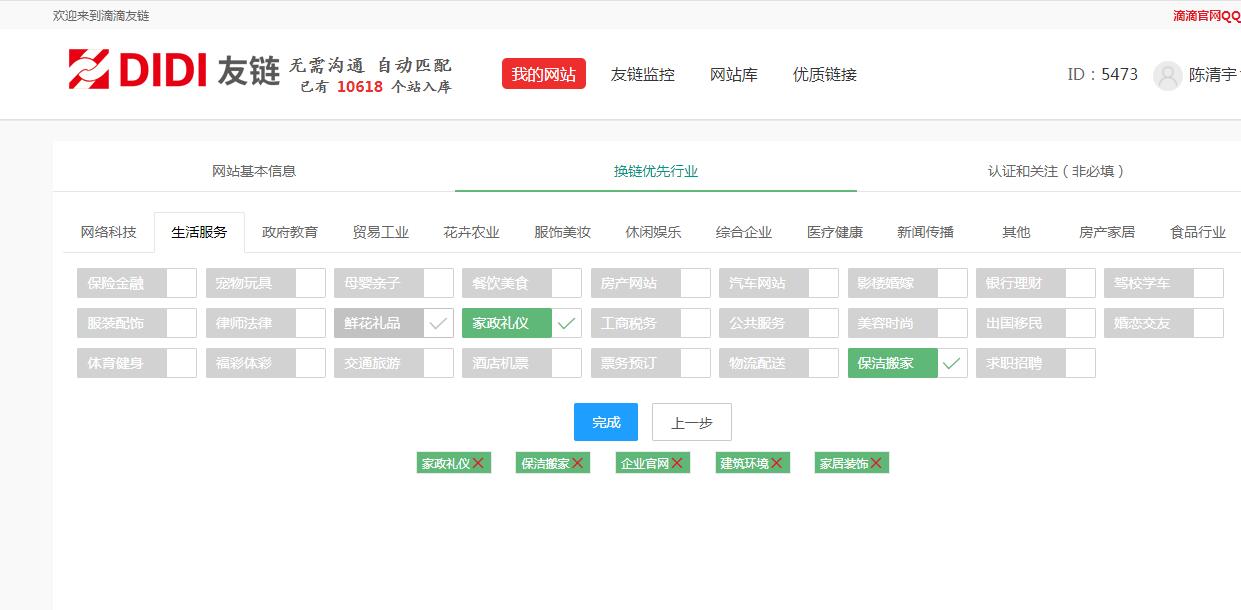Click the 欢迎来到滴滴友链 text
The image size is (1241, 610).
tap(101, 16)
